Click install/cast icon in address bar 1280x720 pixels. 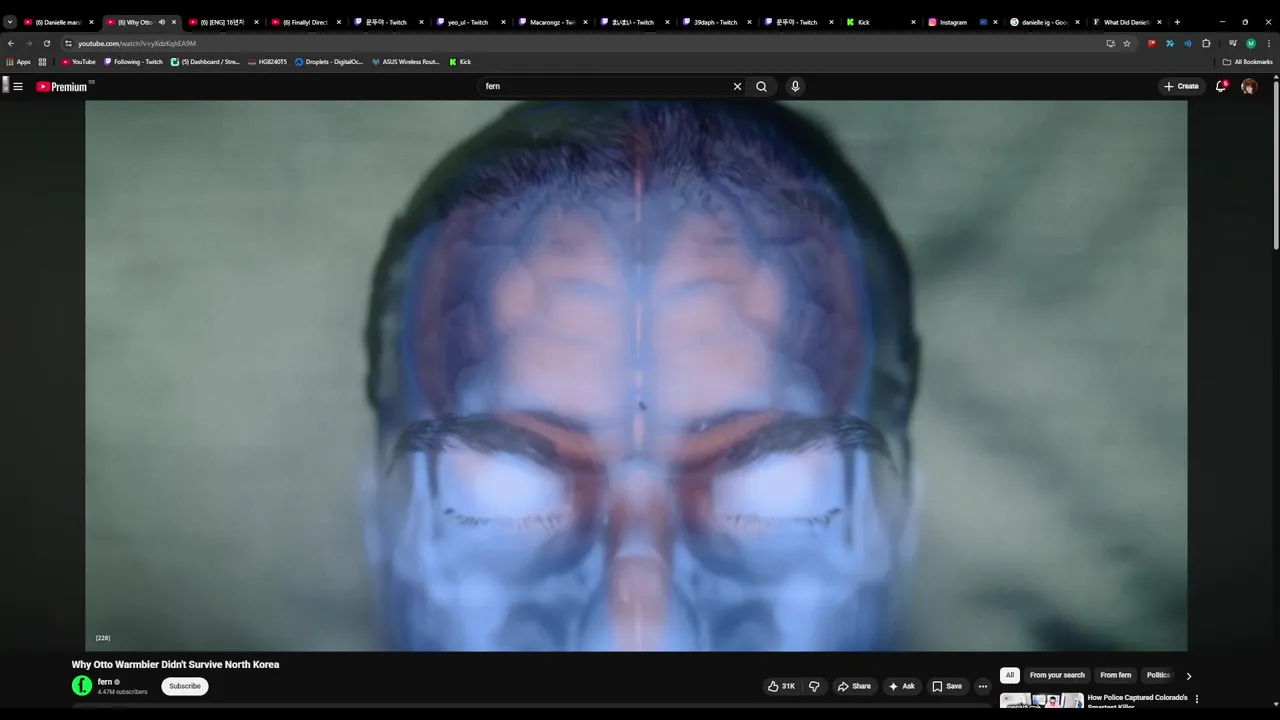1110,43
